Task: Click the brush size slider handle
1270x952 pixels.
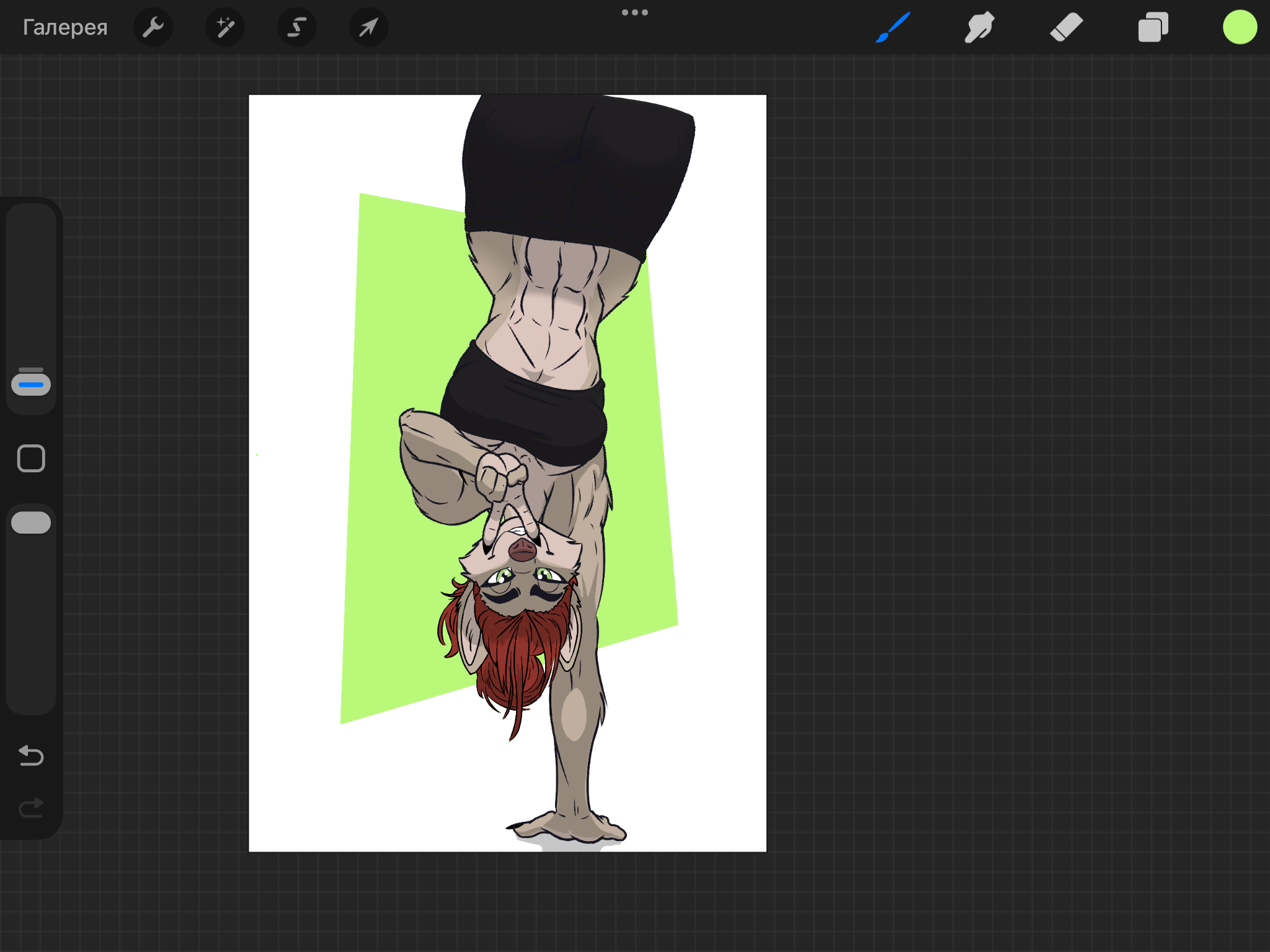Action: point(31,384)
